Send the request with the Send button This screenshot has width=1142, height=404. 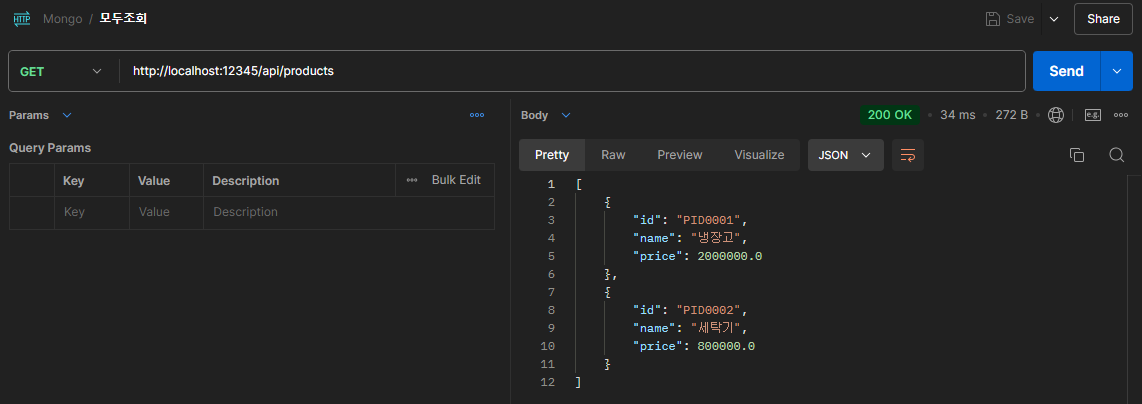click(1066, 71)
